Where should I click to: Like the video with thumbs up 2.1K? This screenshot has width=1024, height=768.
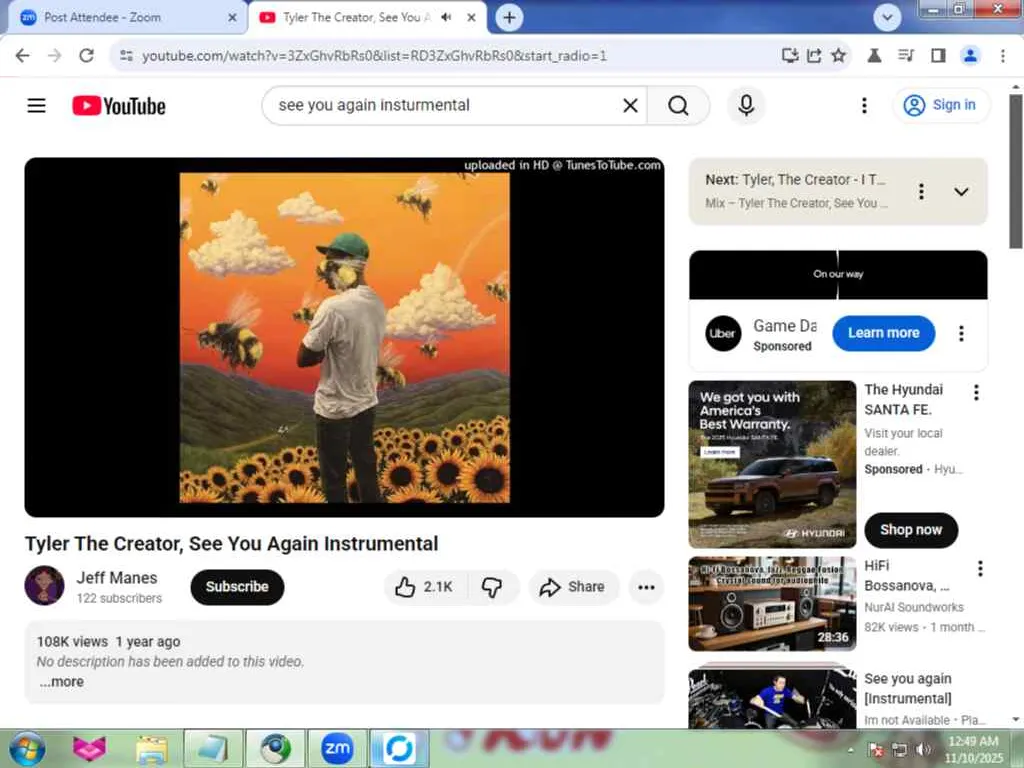tap(424, 586)
